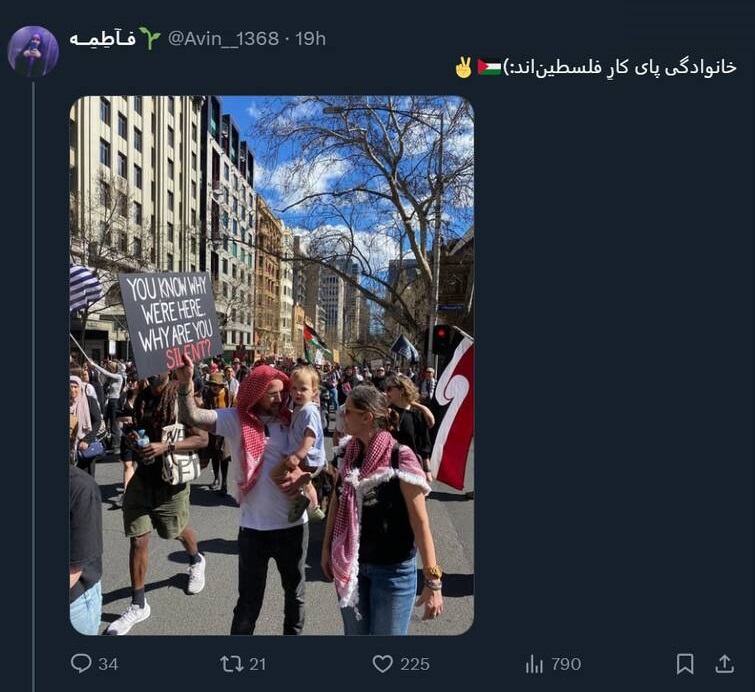Image resolution: width=755 pixels, height=692 pixels.
Task: Like the tweet with the heart icon
Action: (383, 664)
